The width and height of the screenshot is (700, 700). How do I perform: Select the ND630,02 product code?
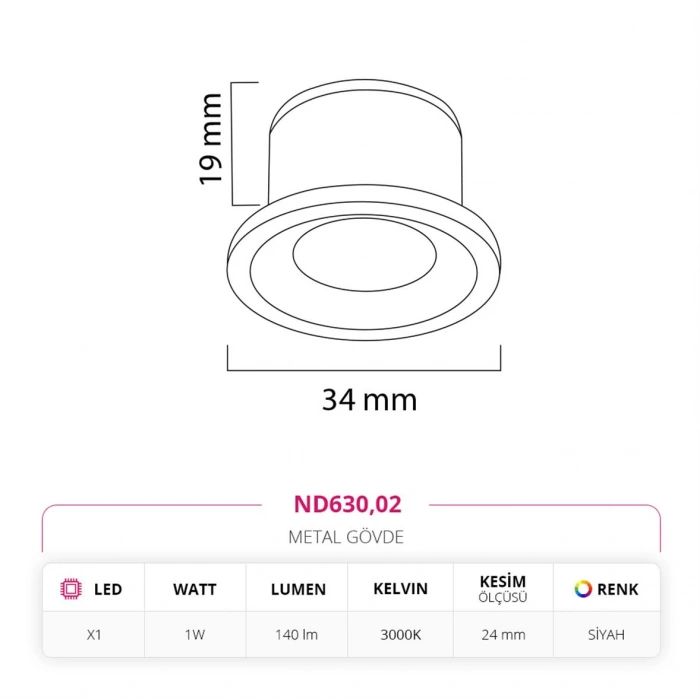(x=349, y=505)
